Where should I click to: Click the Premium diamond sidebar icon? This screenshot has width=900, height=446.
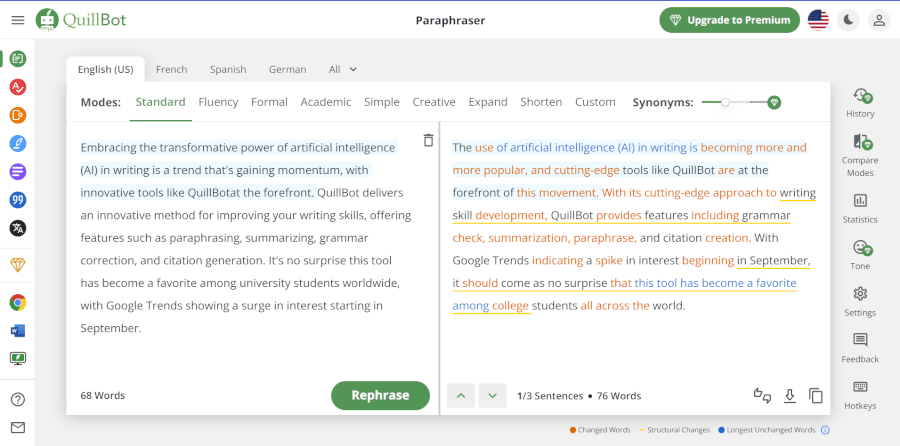tap(18, 265)
